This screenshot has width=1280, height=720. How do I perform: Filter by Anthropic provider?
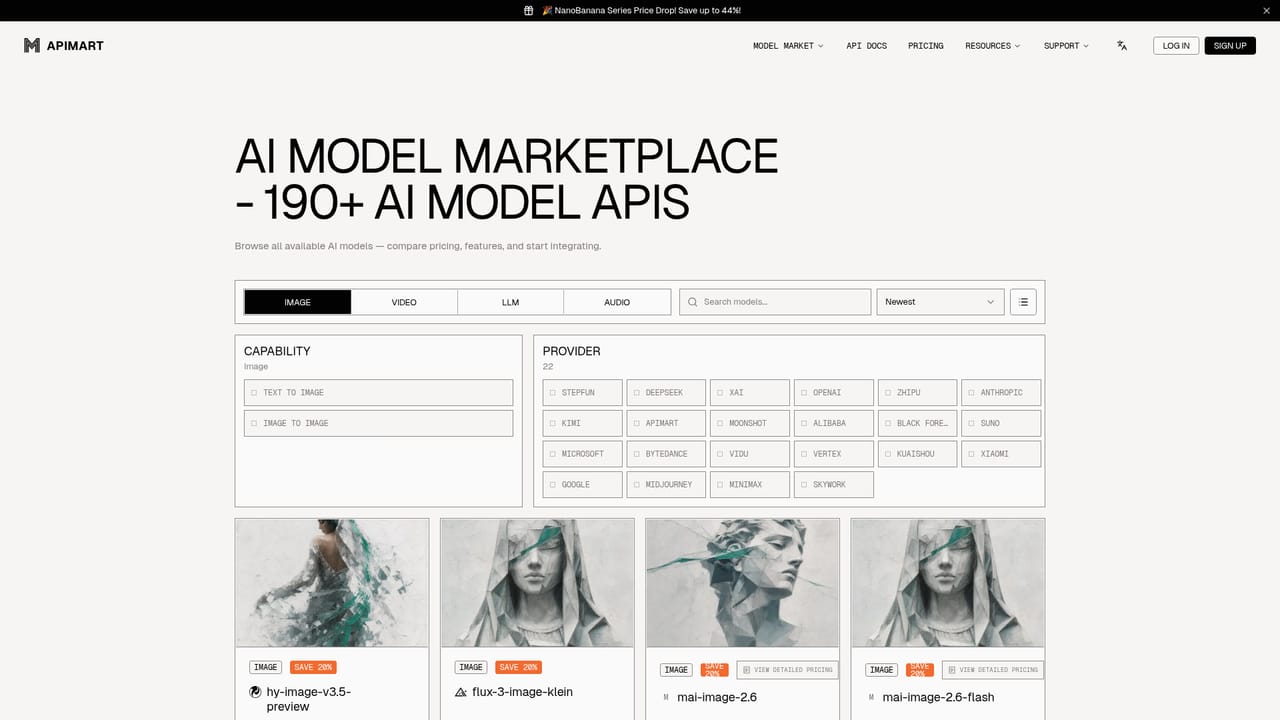coord(1001,393)
